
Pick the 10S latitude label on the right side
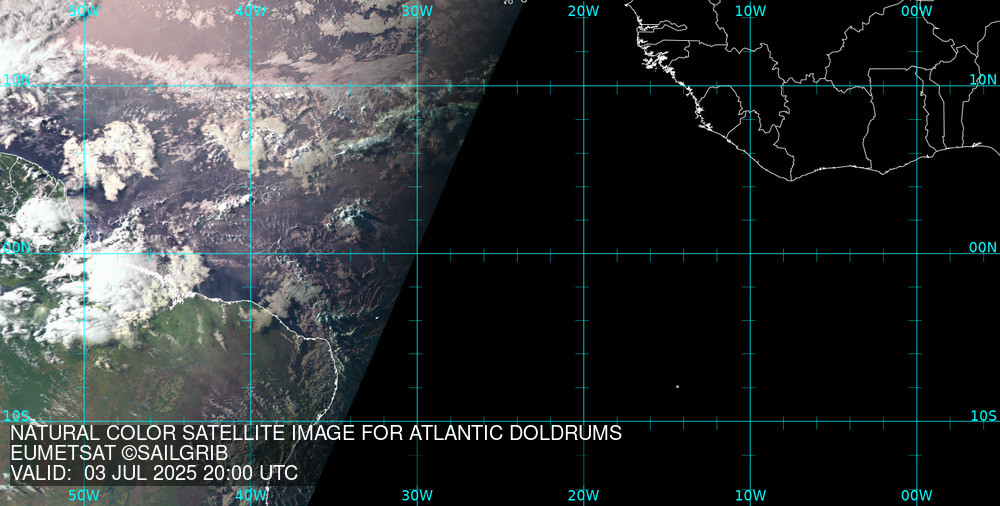pos(983,416)
